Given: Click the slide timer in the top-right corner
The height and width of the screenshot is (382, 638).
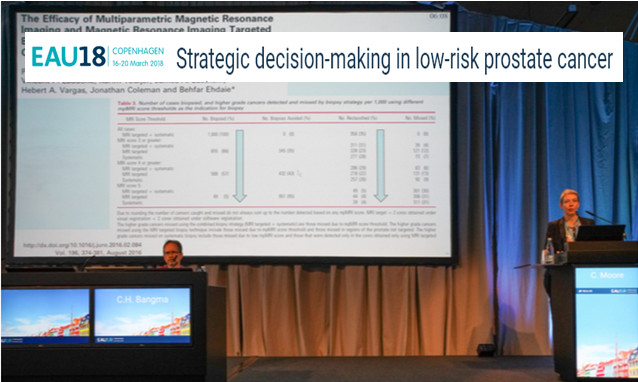Looking at the screenshot, I should 438,16.
